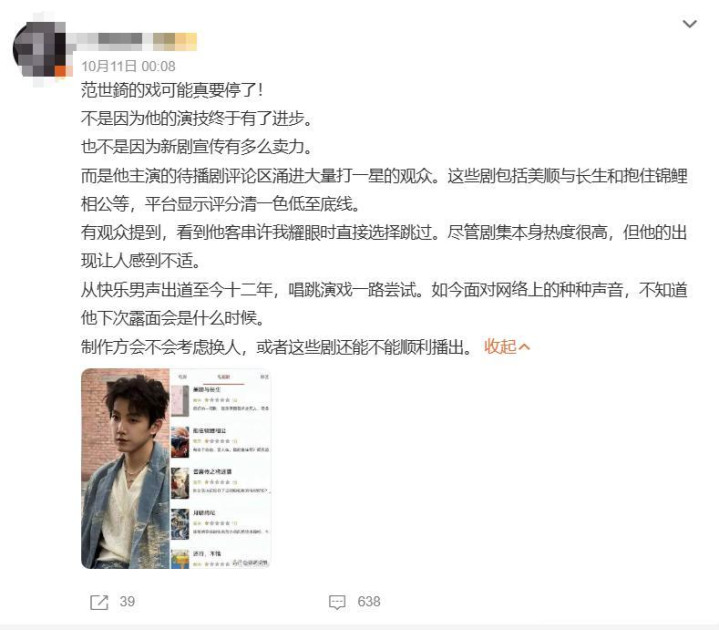719x630 pixels.
Task: Click the repost count 39
Action: pos(127,602)
